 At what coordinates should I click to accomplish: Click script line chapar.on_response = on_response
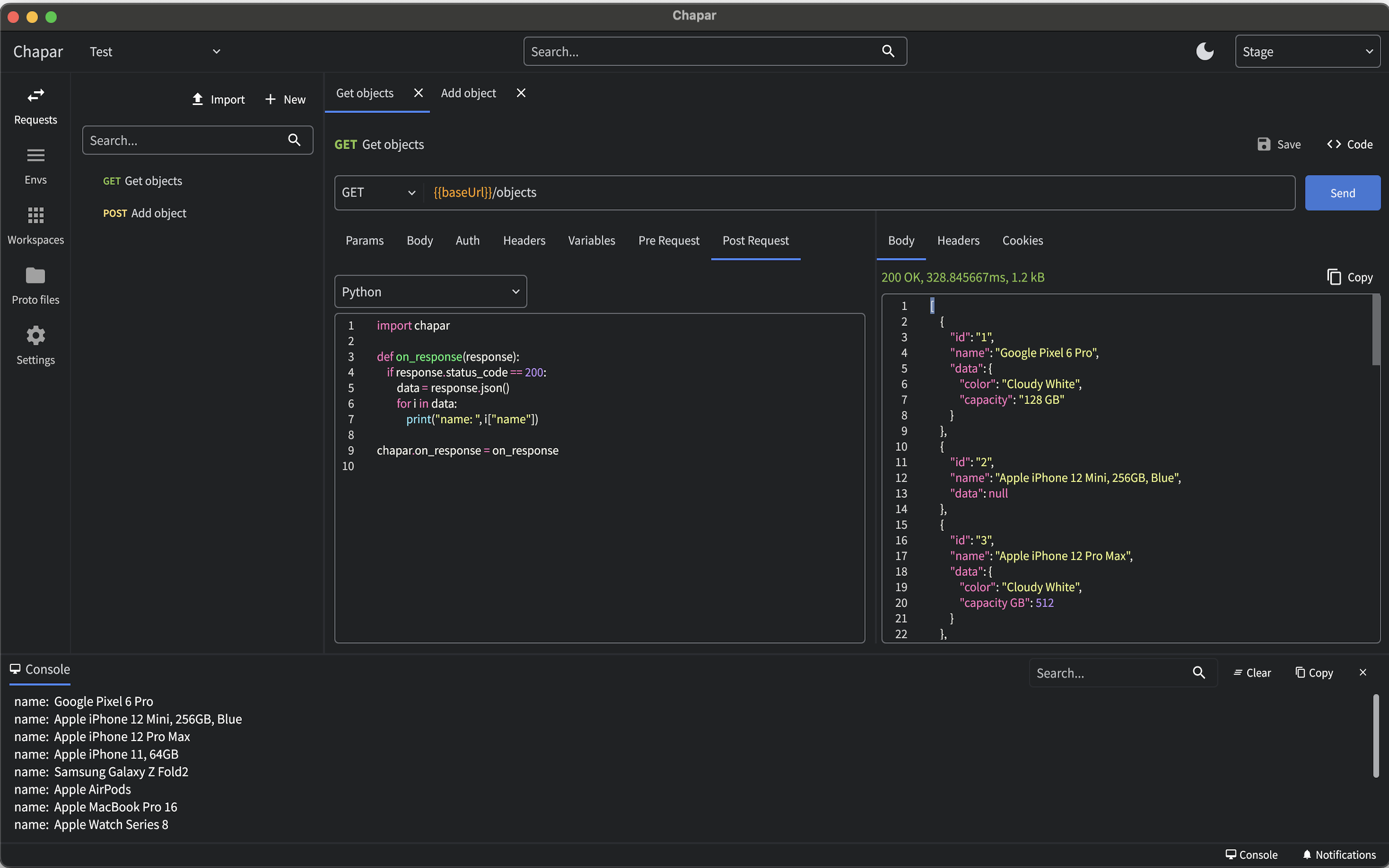point(467,451)
